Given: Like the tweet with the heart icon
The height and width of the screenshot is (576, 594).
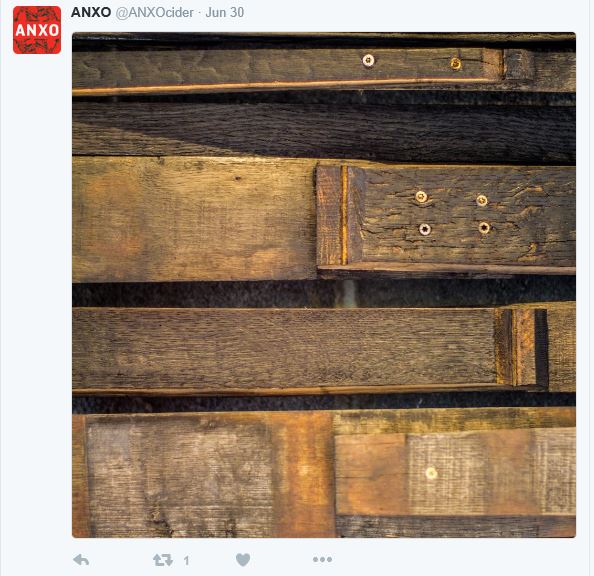Looking at the screenshot, I should [243, 560].
